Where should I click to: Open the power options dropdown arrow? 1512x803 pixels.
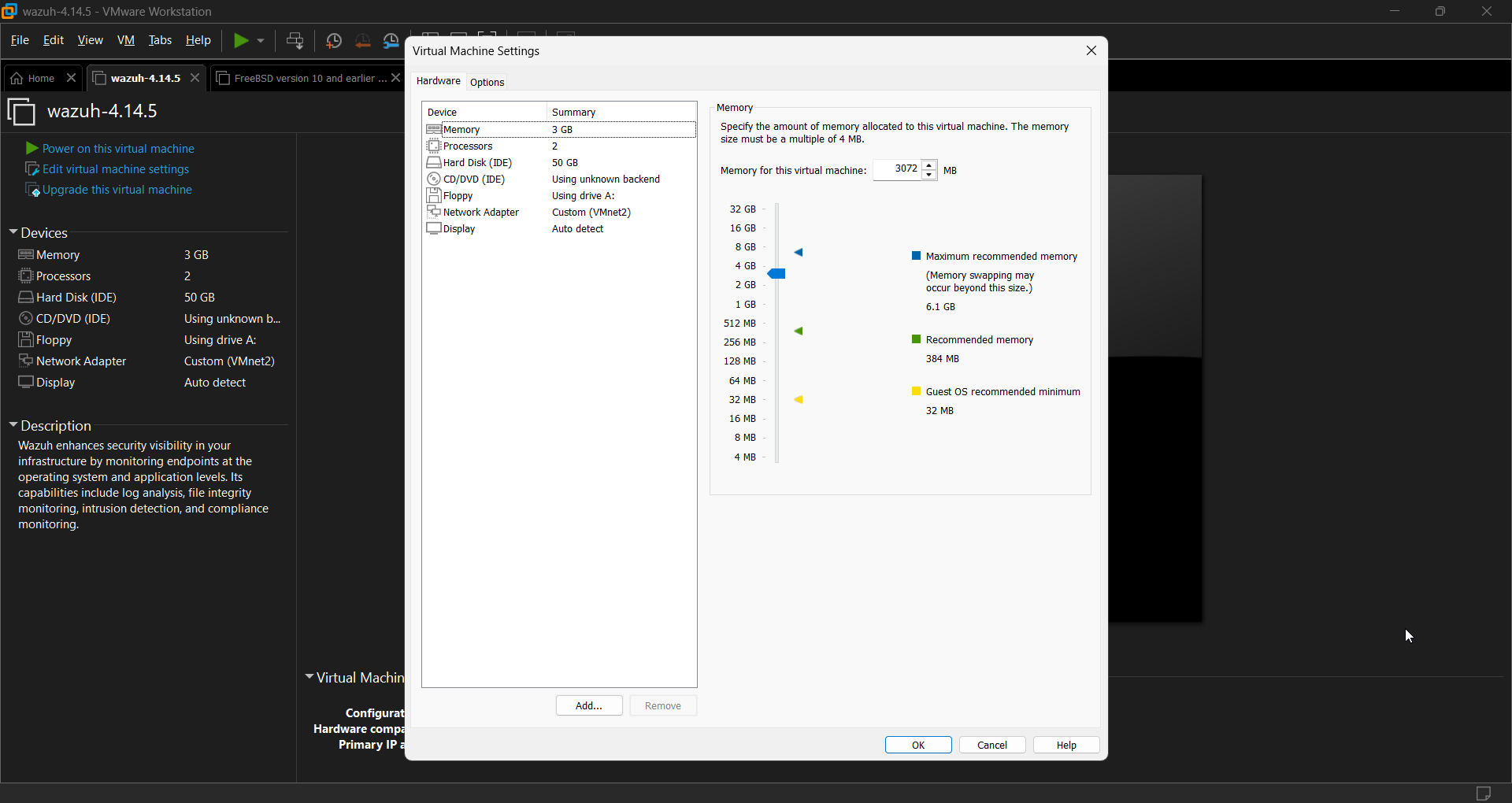point(261,41)
